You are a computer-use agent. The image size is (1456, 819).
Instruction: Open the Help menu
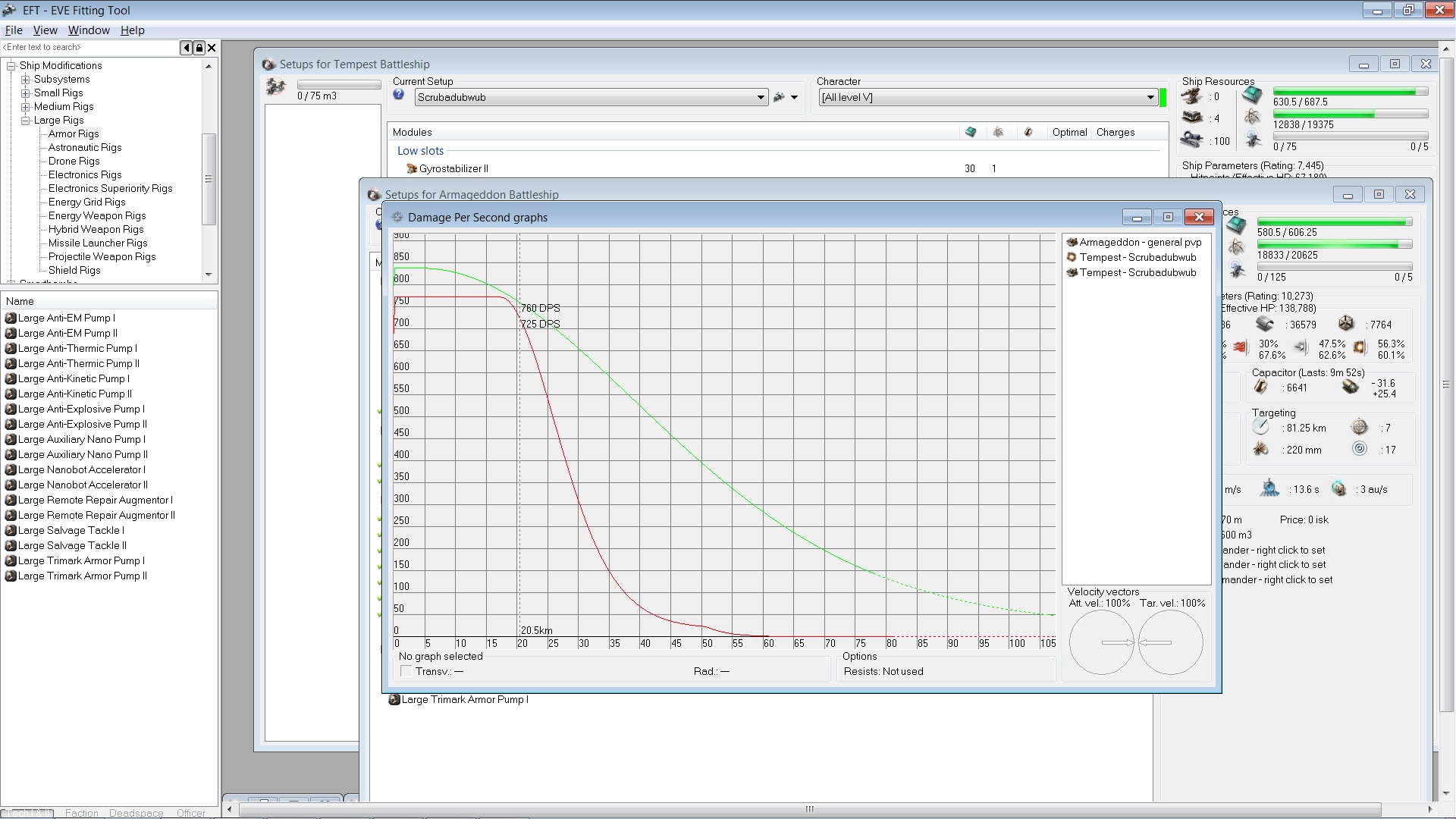[132, 30]
